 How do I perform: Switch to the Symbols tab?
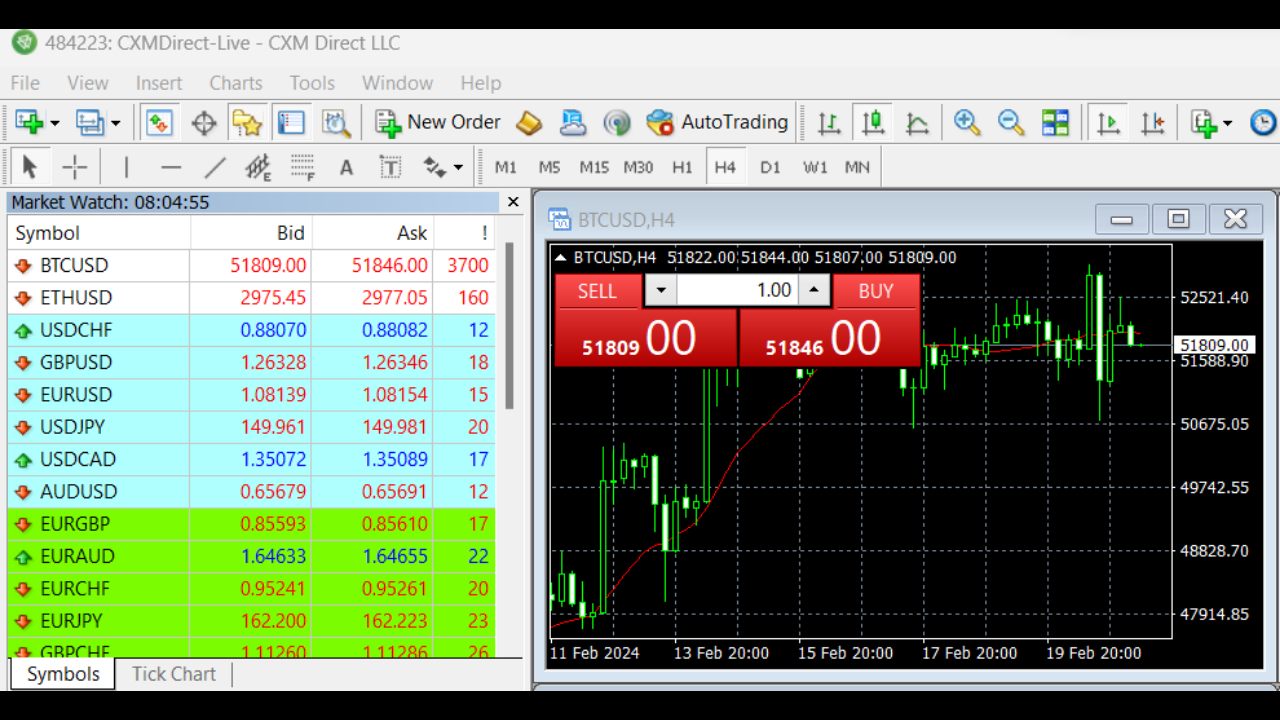[63, 674]
